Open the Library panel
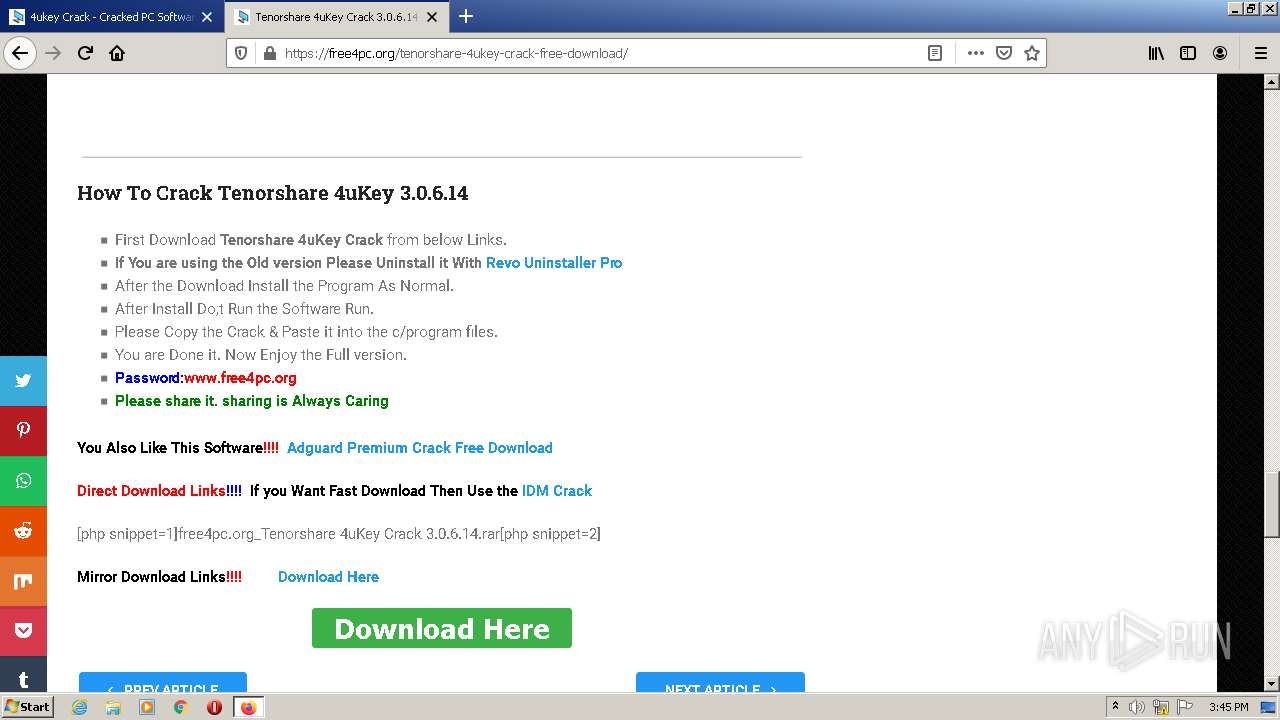 pos(1156,53)
